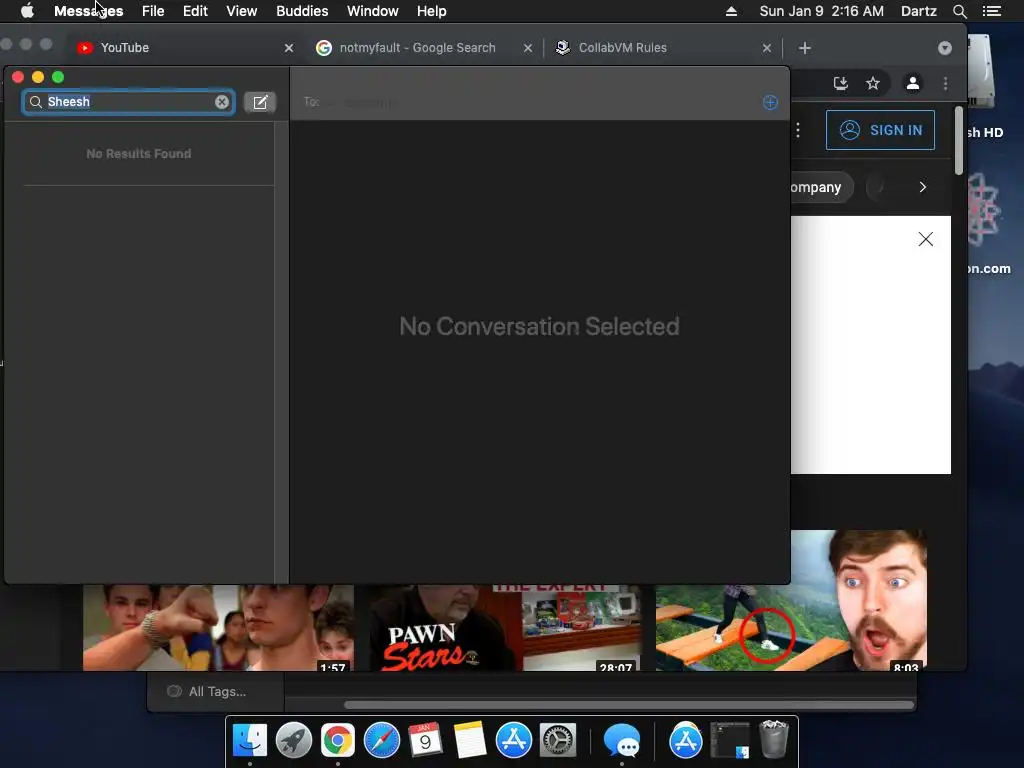Open a new Chrome tab
This screenshot has width=1024, height=768.
(805, 48)
